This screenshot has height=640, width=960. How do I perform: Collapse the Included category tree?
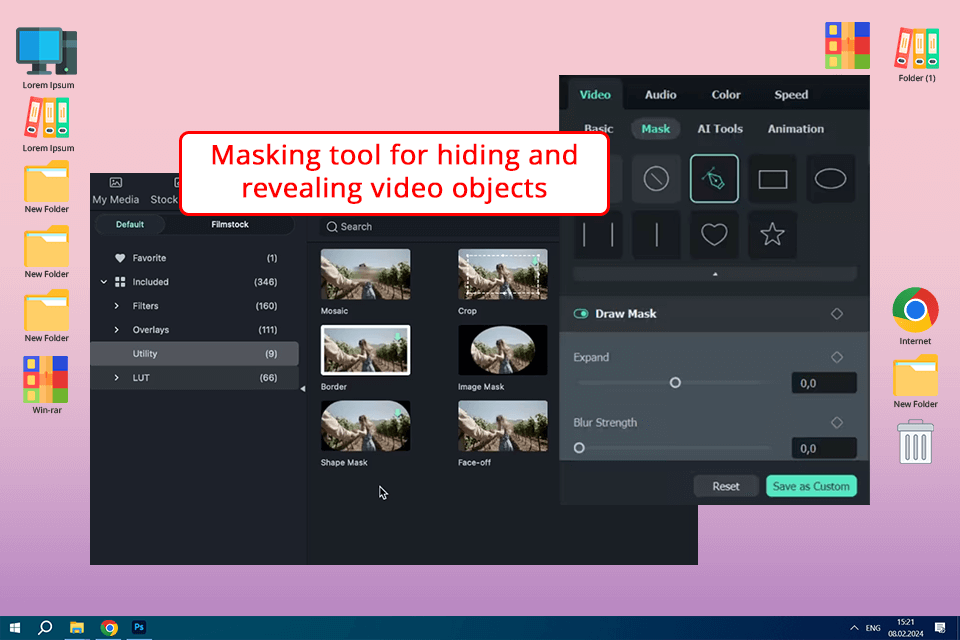point(104,282)
